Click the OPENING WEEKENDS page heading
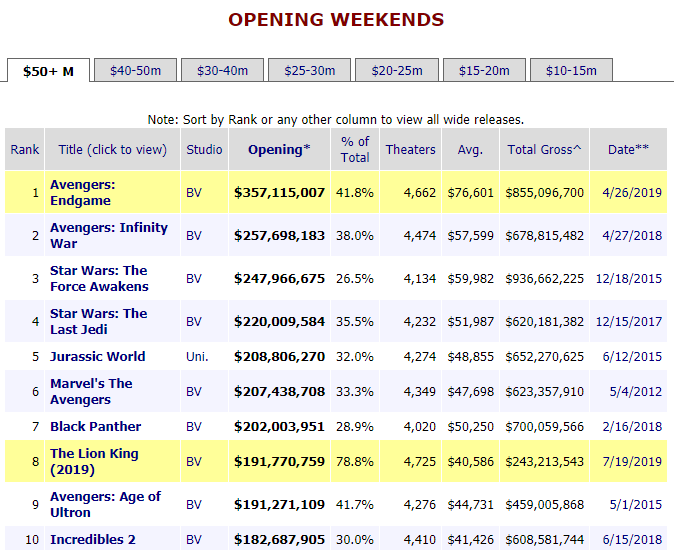The image size is (674, 550). coord(336,20)
